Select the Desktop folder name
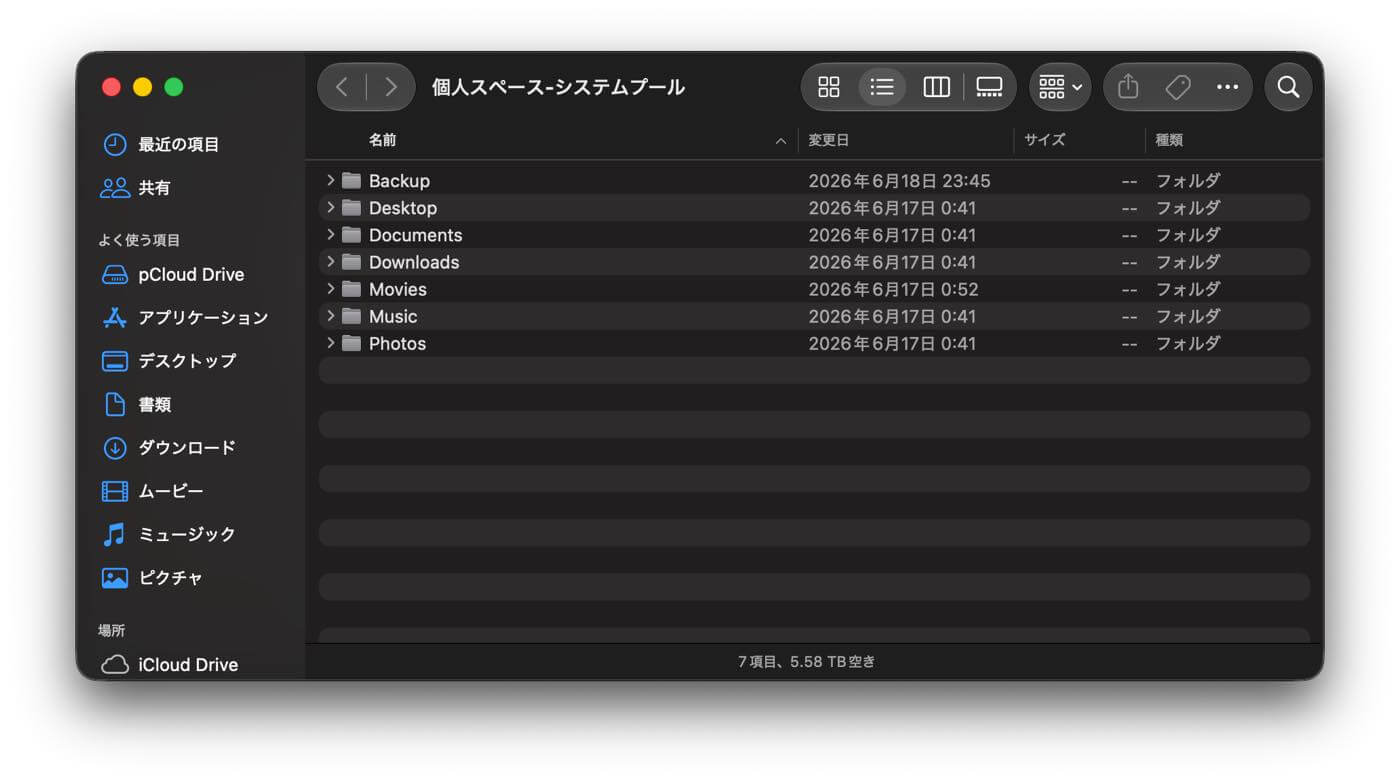This screenshot has width=1400, height=781. pos(403,208)
